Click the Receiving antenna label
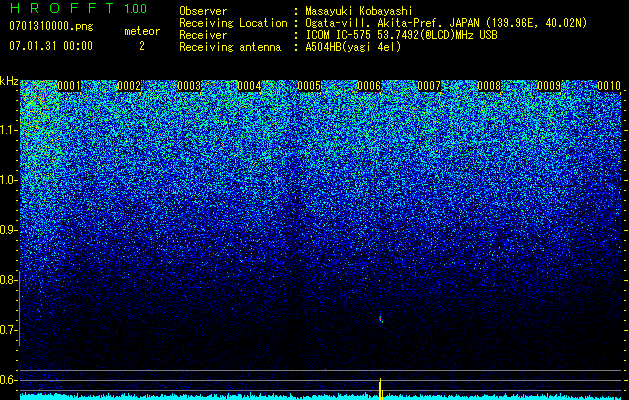Screen dimensions: 629x400 tap(230, 47)
